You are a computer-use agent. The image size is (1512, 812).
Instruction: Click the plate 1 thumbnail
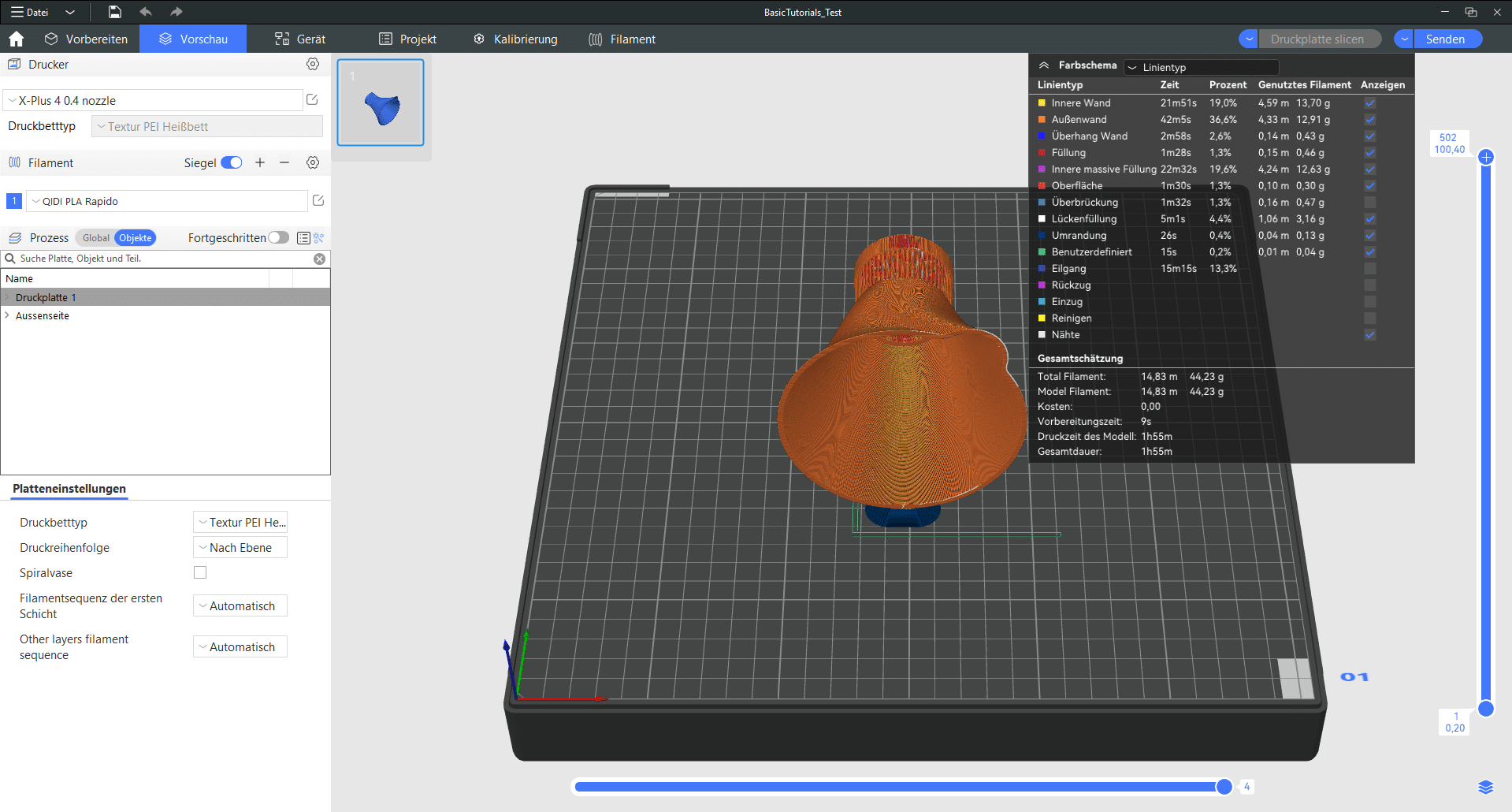[381, 102]
